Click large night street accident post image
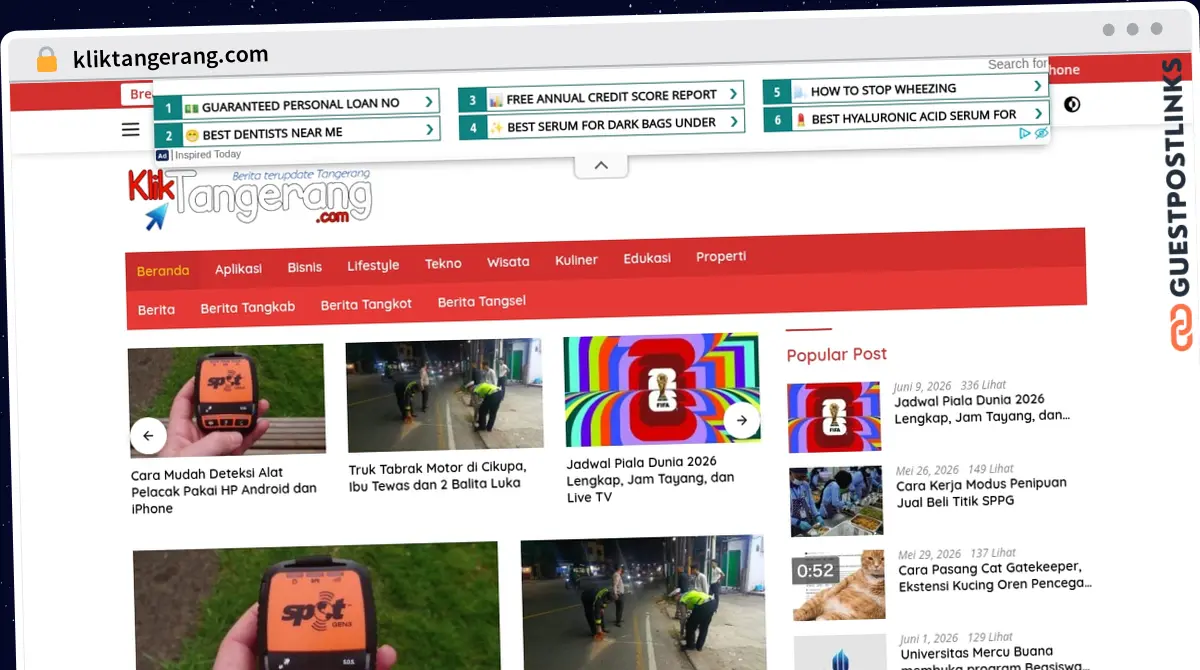 click(644, 603)
